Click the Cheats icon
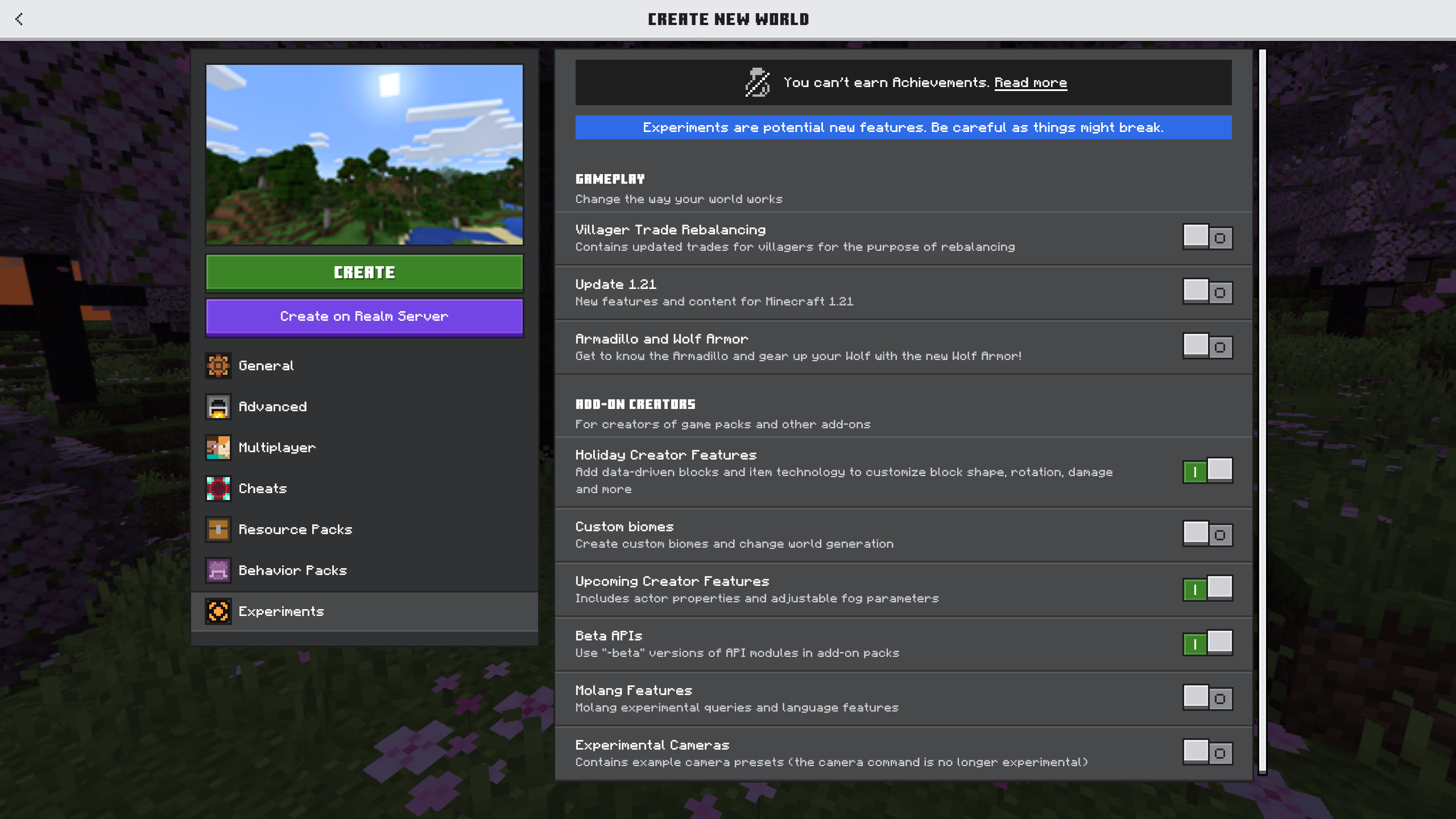Viewport: 1456px width, 819px height. click(218, 489)
